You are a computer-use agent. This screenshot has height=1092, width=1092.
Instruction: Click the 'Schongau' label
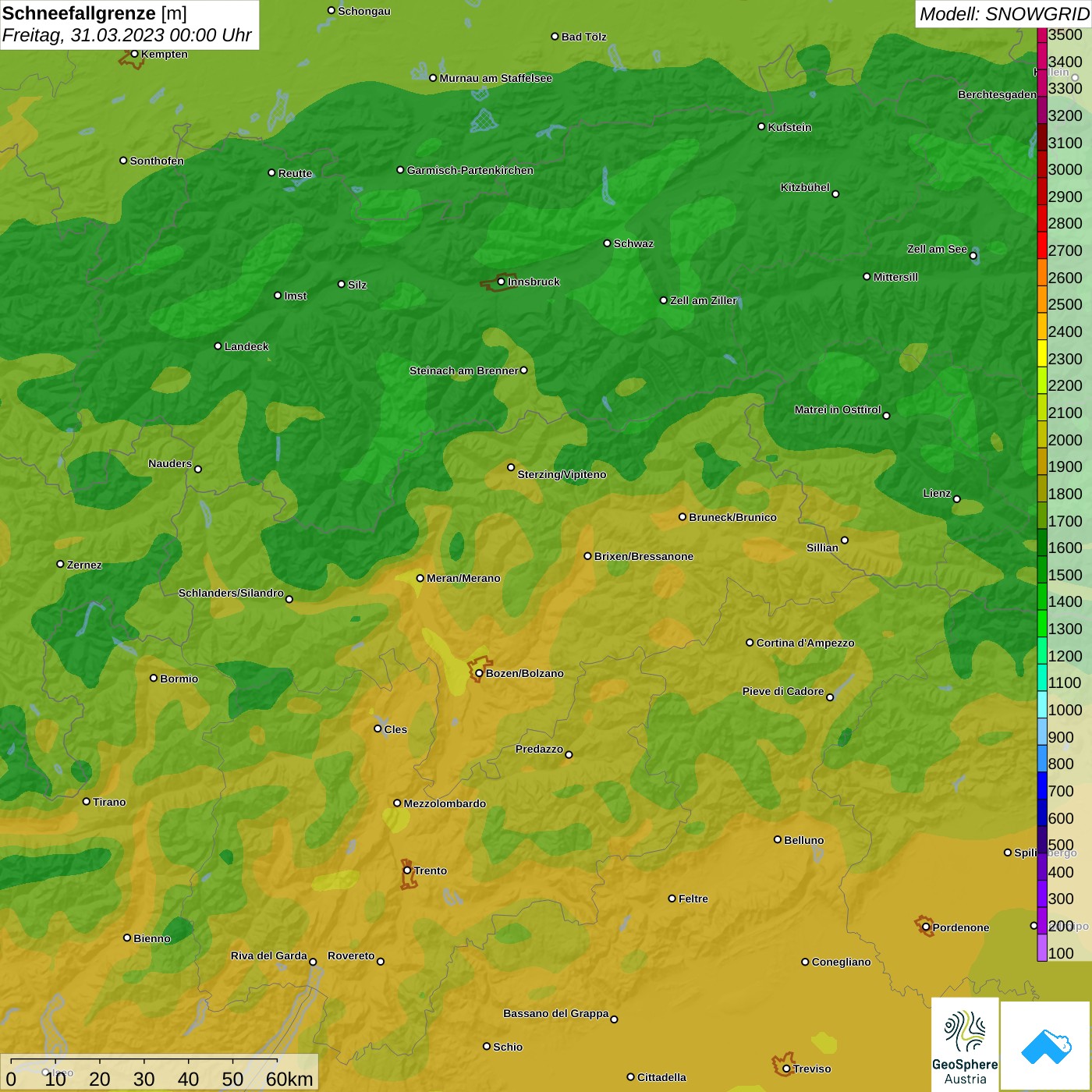[363, 11]
